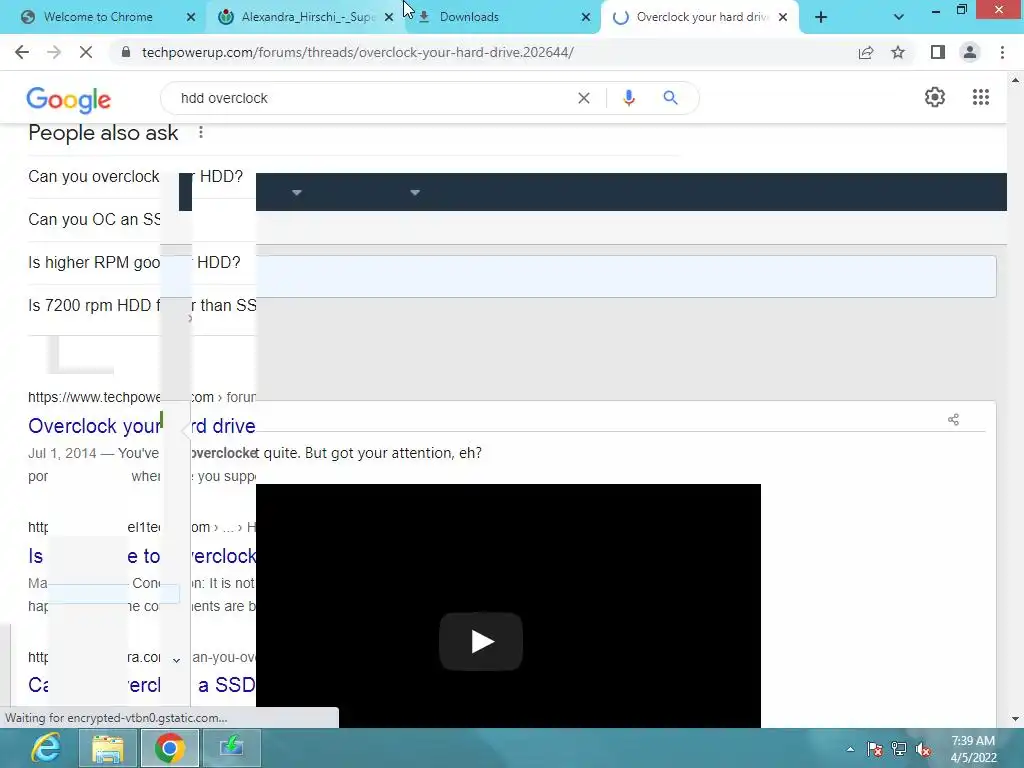Bookmark this page with the star icon

898,52
